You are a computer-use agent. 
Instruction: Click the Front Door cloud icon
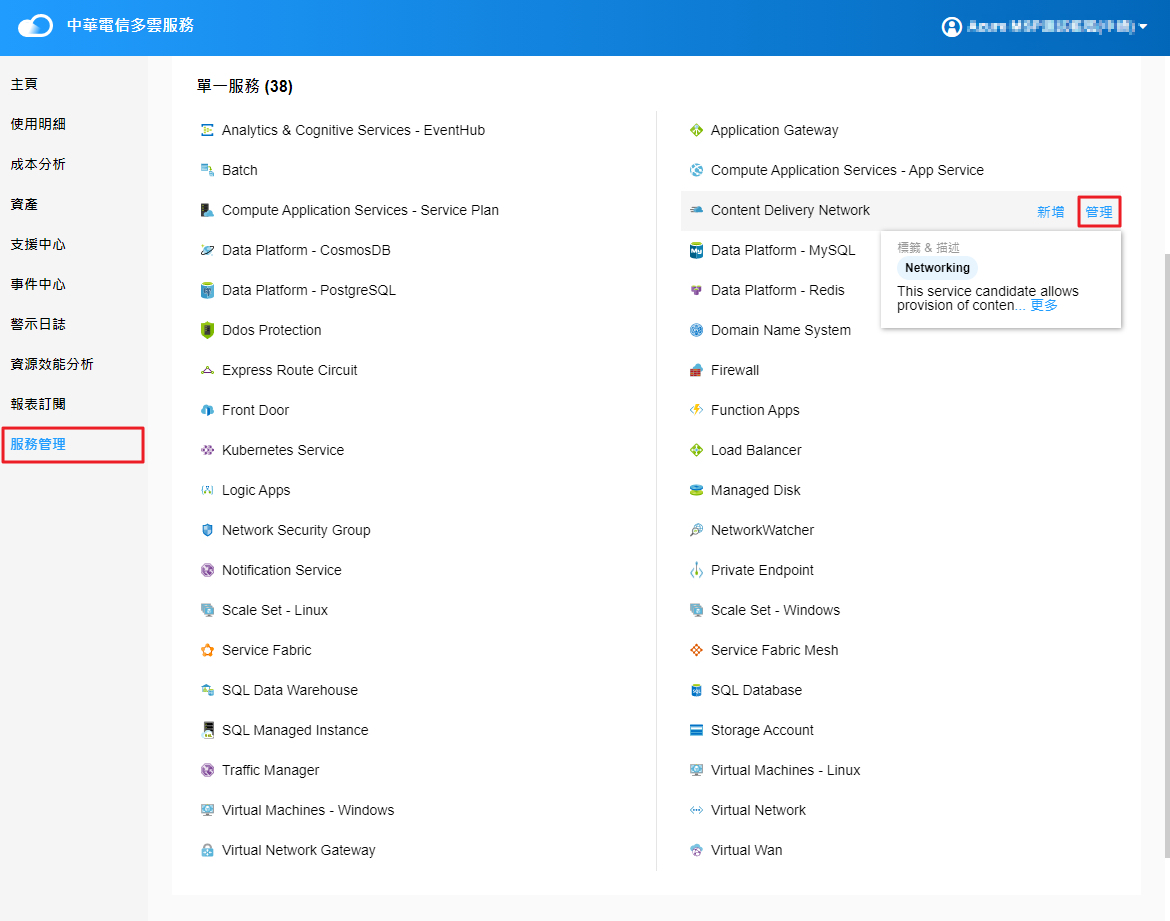point(207,410)
